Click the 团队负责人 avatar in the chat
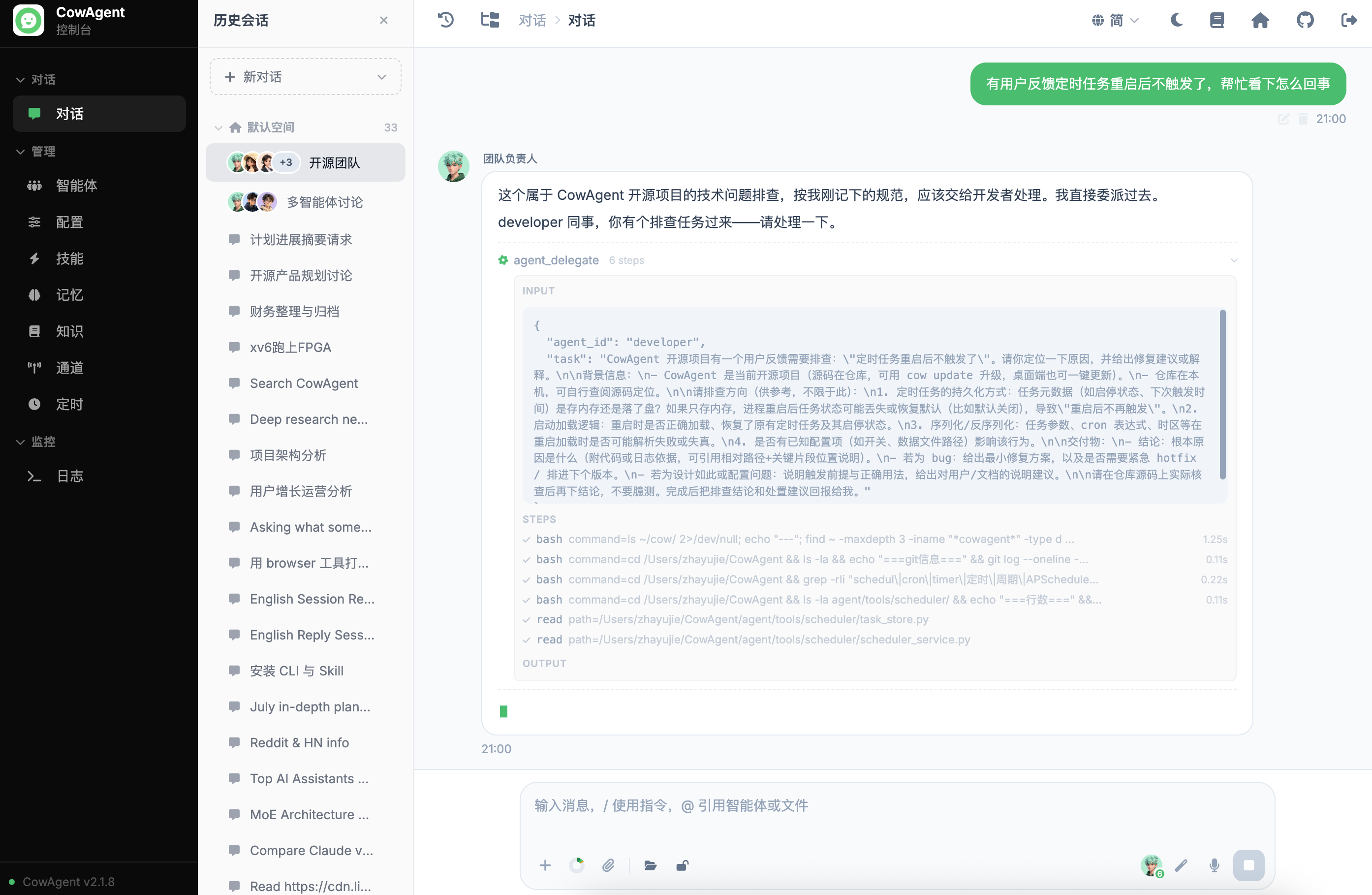Viewport: 1372px width, 895px height. [x=454, y=166]
